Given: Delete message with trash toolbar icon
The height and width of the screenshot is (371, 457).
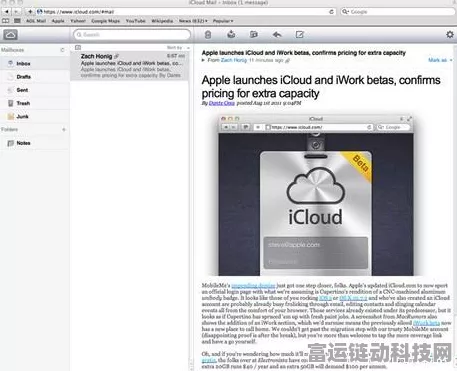Looking at the screenshot, I should tap(208, 35).
